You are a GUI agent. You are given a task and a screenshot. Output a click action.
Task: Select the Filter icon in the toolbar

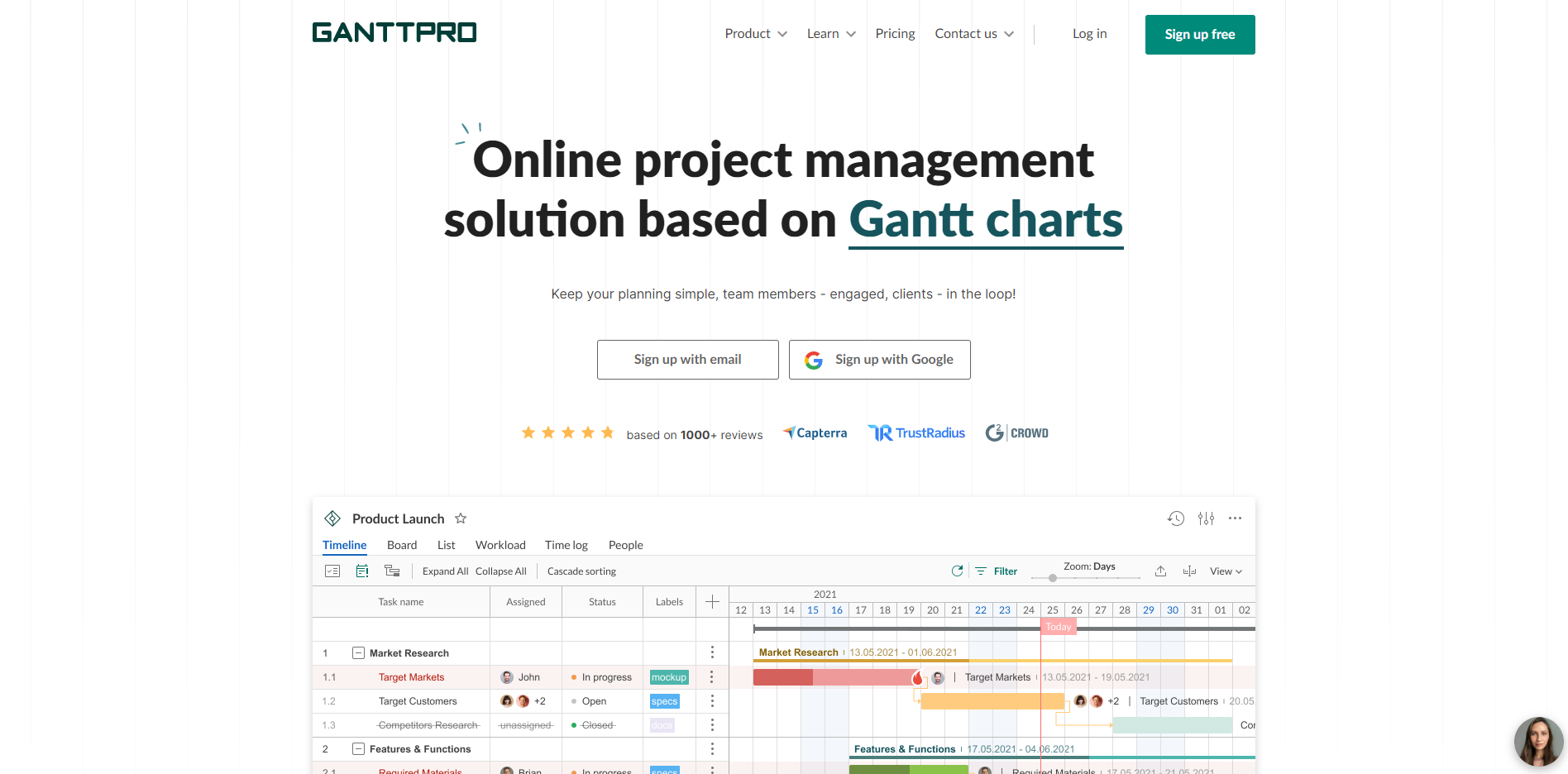[x=981, y=571]
